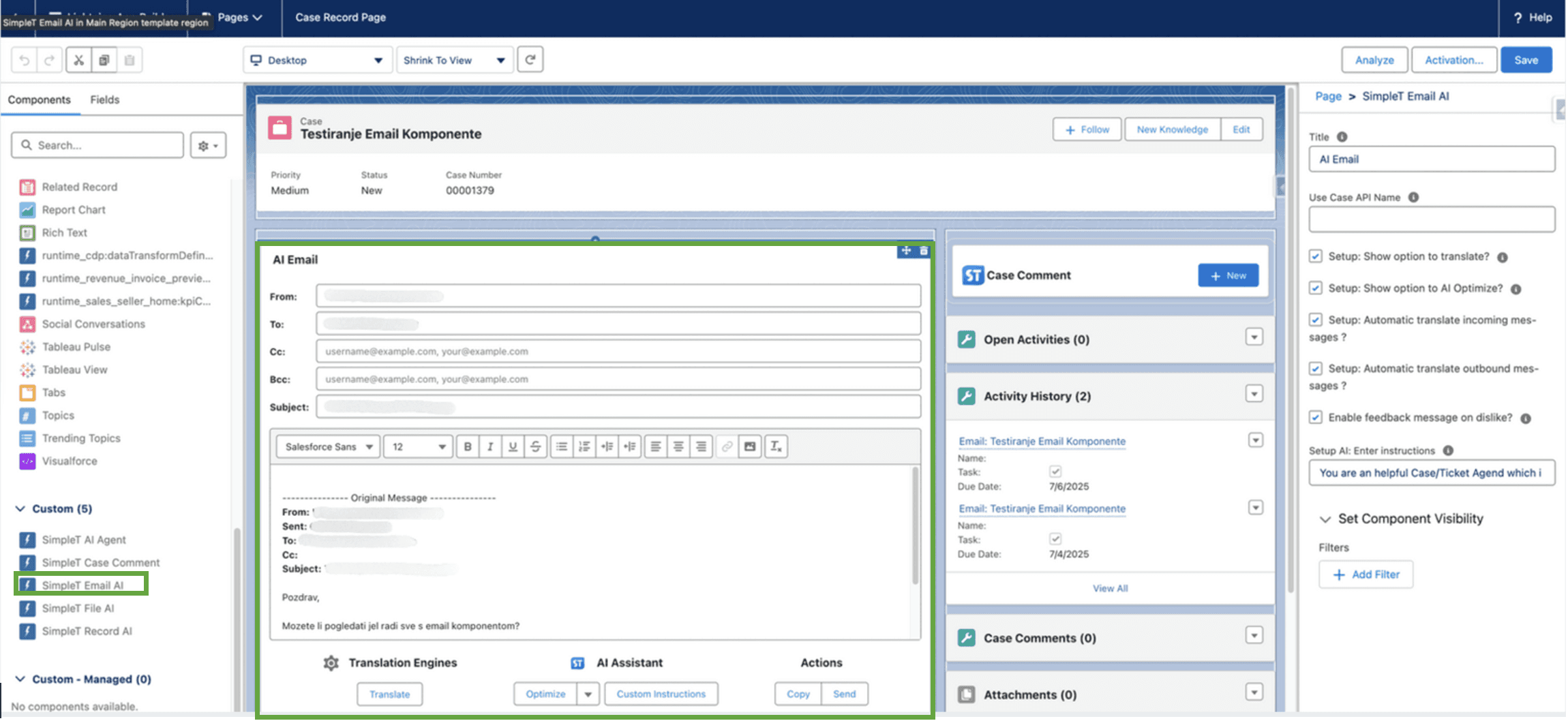Click the component Search field

[x=97, y=144]
